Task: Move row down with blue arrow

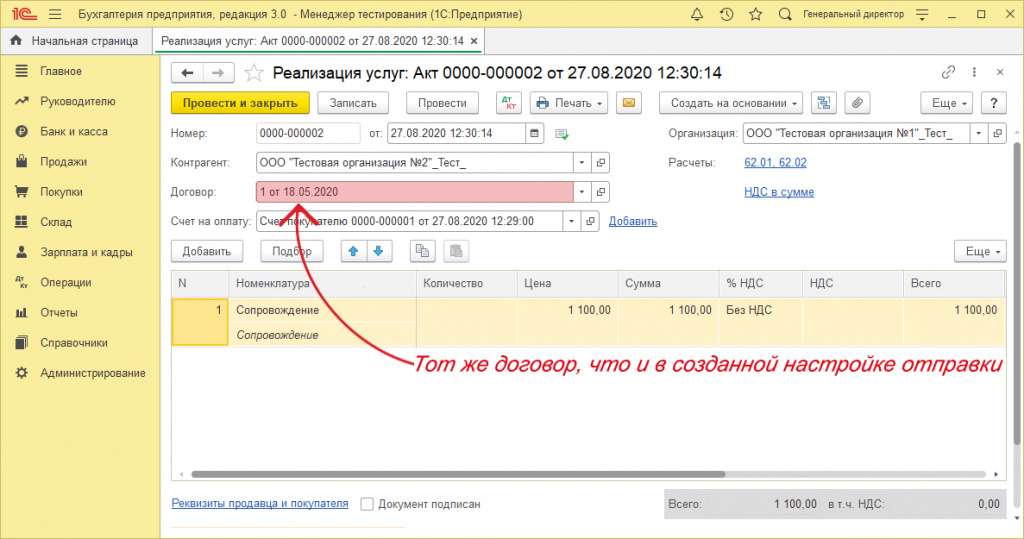Action: pyautogui.click(x=379, y=252)
